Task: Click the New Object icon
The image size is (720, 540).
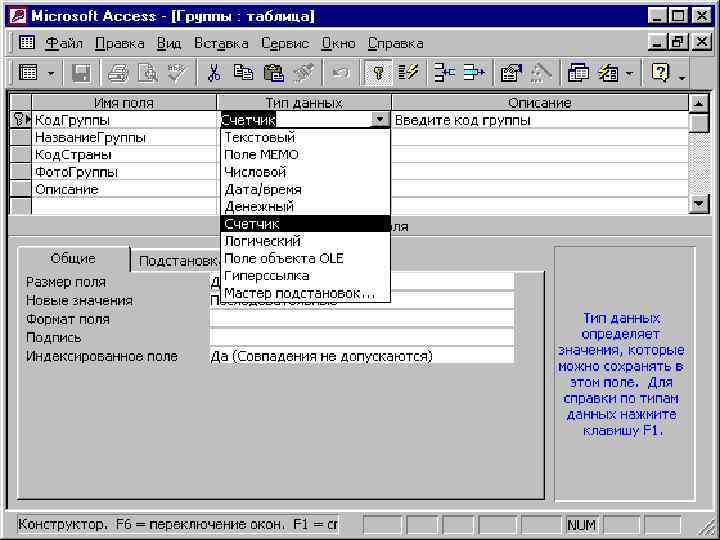Action: click(x=609, y=73)
